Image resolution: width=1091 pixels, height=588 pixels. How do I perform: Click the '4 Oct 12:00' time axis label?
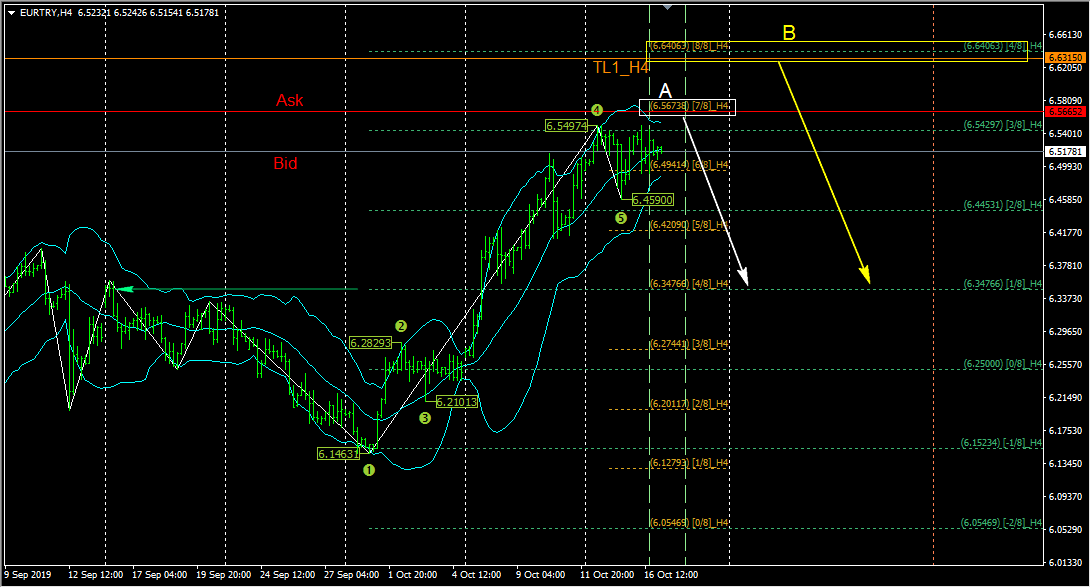point(477,575)
